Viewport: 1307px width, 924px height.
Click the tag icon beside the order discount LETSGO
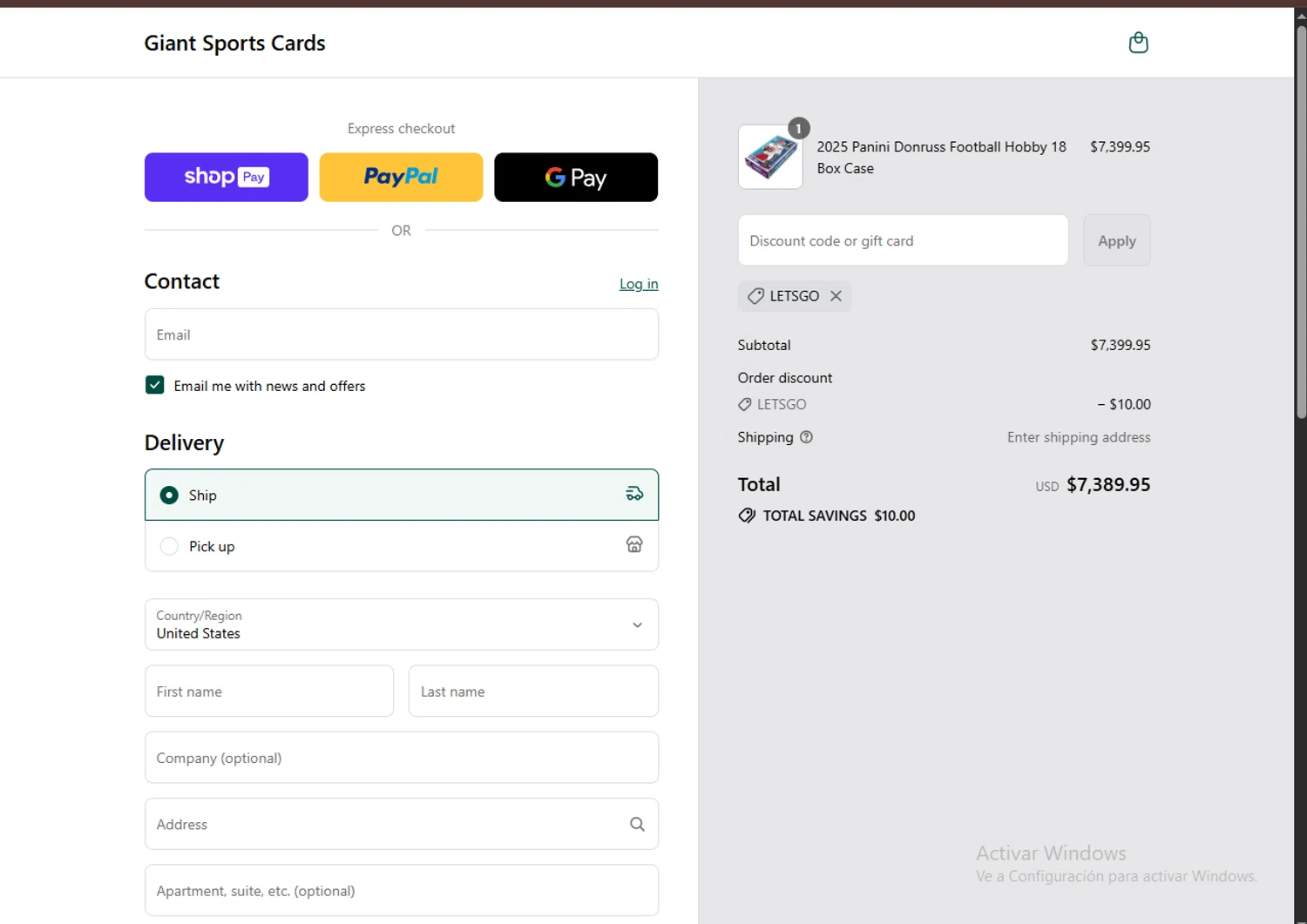745,404
